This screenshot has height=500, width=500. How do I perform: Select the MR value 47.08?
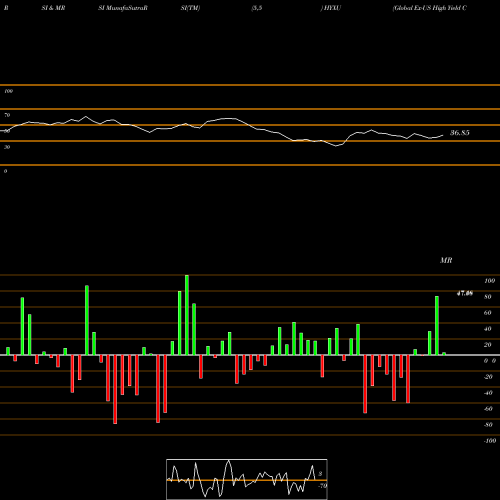point(465,293)
